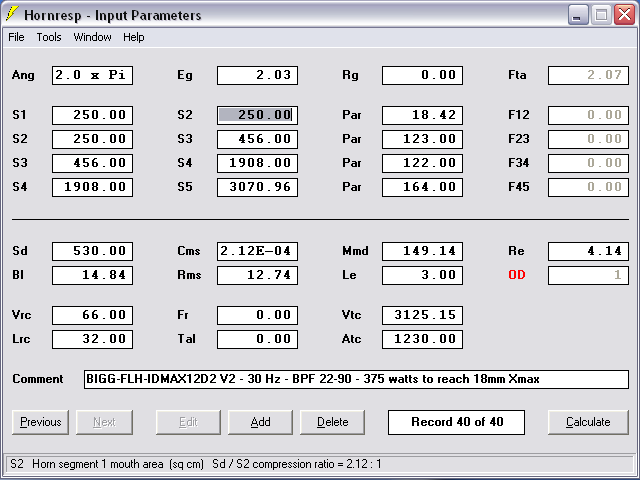The image size is (640, 480).
Task: Click the Add record button
Action: coord(260,422)
